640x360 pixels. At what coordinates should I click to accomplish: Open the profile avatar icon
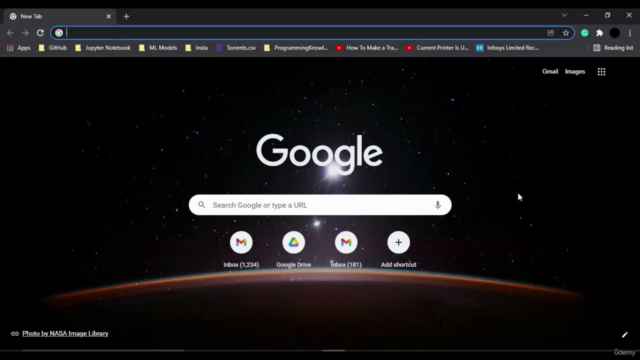click(614, 33)
